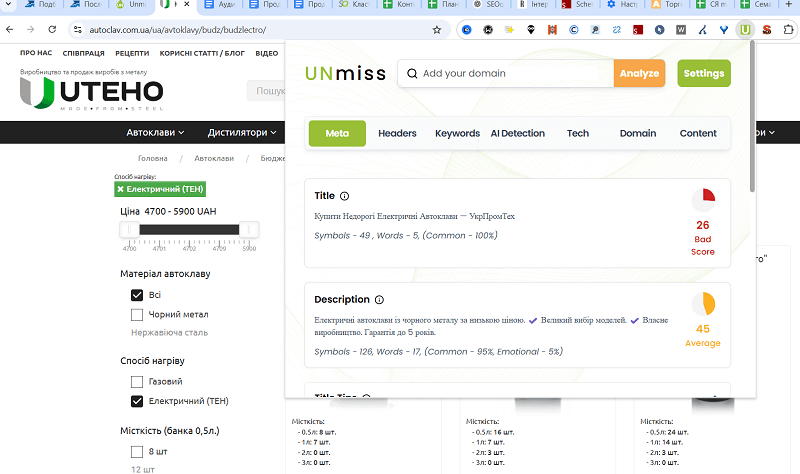Click the blue chain-link extension icon
The width and height of the screenshot is (800, 474).
616,30
